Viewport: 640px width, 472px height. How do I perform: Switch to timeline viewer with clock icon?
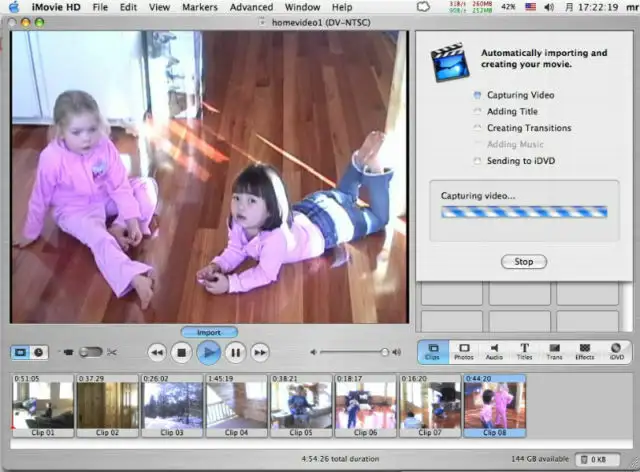(38, 352)
